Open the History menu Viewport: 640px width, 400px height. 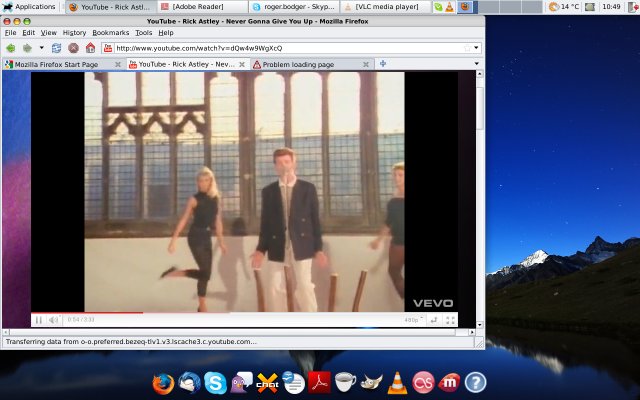pos(74,33)
